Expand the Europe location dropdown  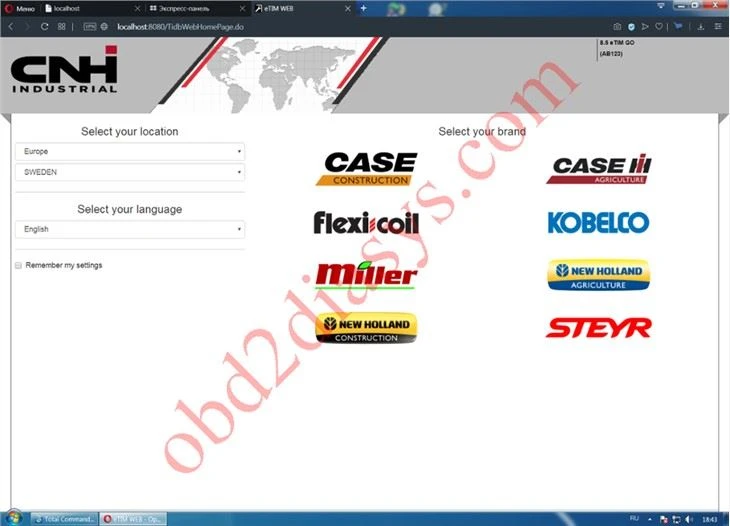(x=130, y=152)
